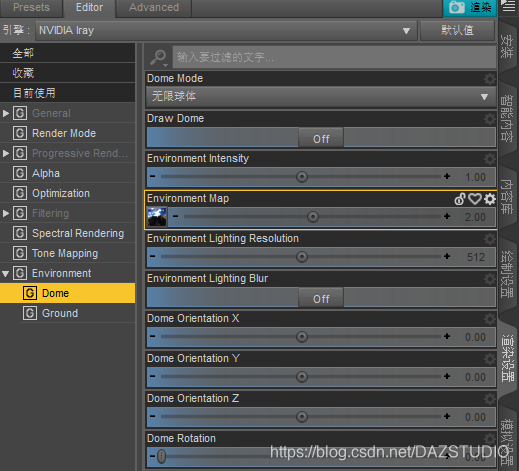Open the render engine NVIDIA Iray dropdown
The image size is (519, 471).
pos(226,31)
